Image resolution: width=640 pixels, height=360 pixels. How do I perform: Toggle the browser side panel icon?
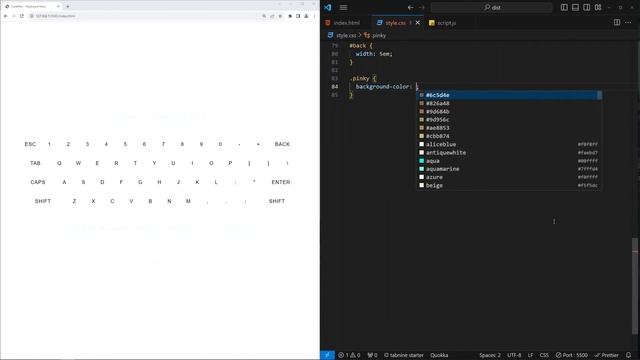[x=298, y=16]
